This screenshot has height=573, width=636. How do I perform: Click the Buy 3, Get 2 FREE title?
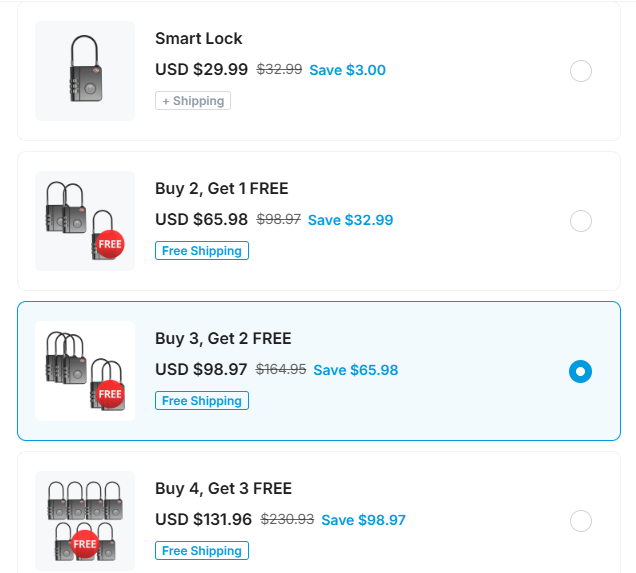point(223,339)
